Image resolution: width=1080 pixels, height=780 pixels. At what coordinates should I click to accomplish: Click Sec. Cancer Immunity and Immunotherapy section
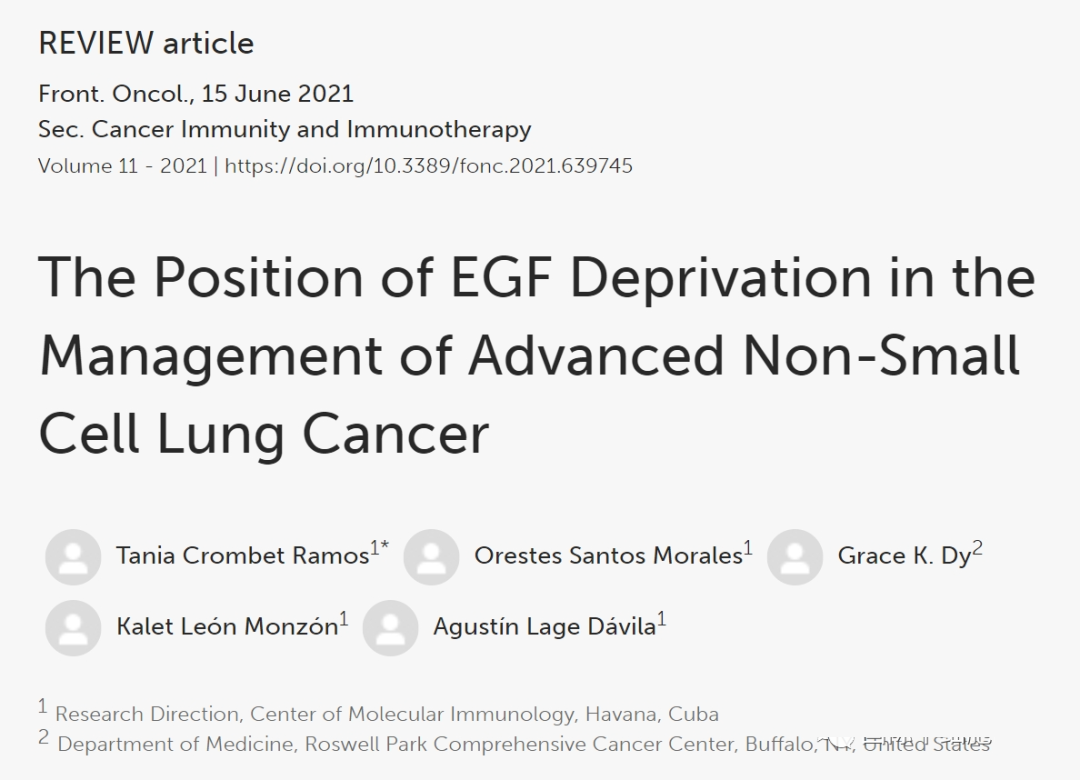click(284, 130)
